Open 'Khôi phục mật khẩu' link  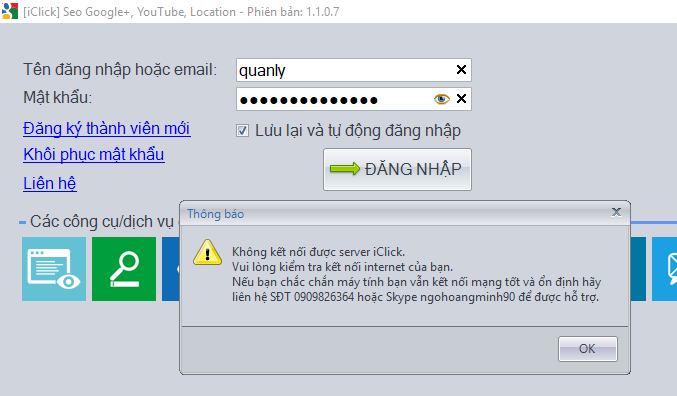[x=94, y=155]
